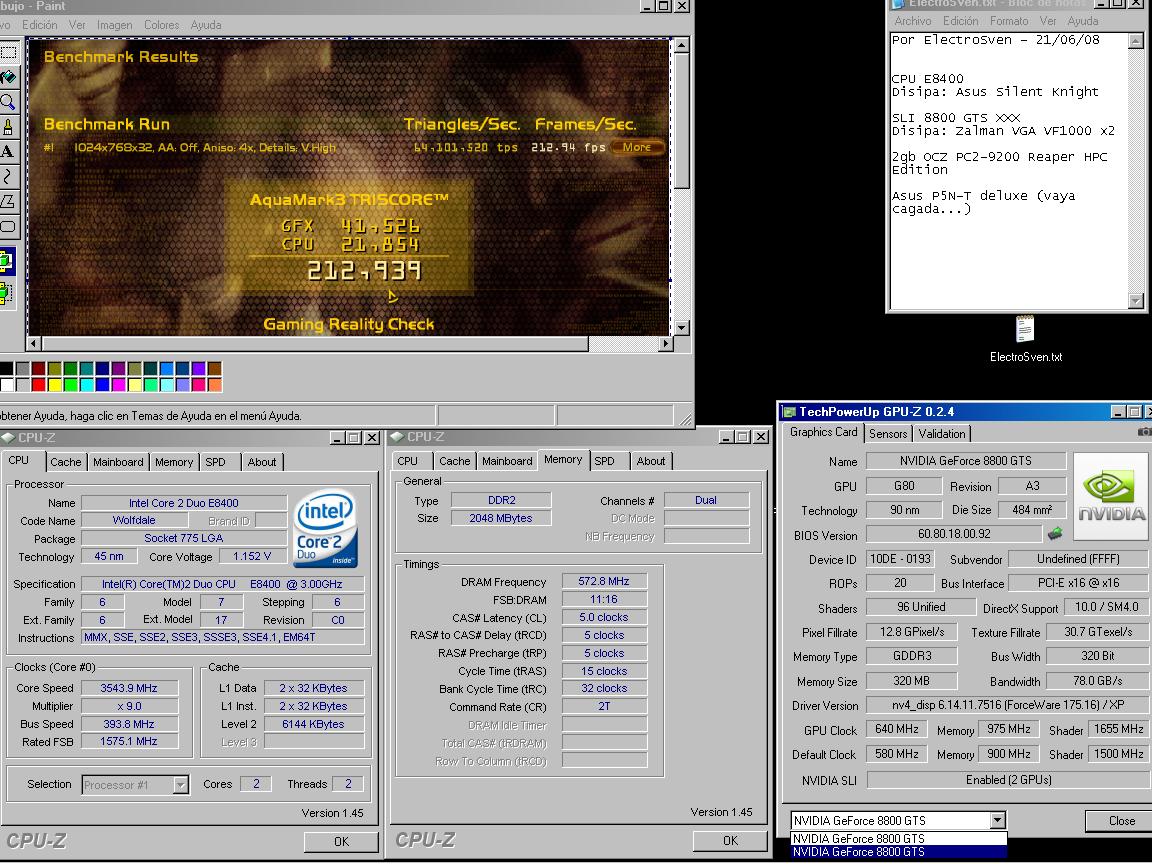Click the GPU-Z title bar application icon
This screenshot has height=864, width=1152.
[790, 412]
